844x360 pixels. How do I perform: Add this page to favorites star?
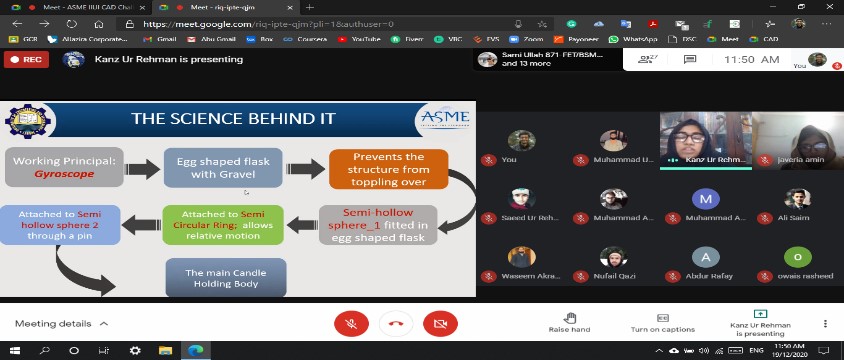pos(542,24)
